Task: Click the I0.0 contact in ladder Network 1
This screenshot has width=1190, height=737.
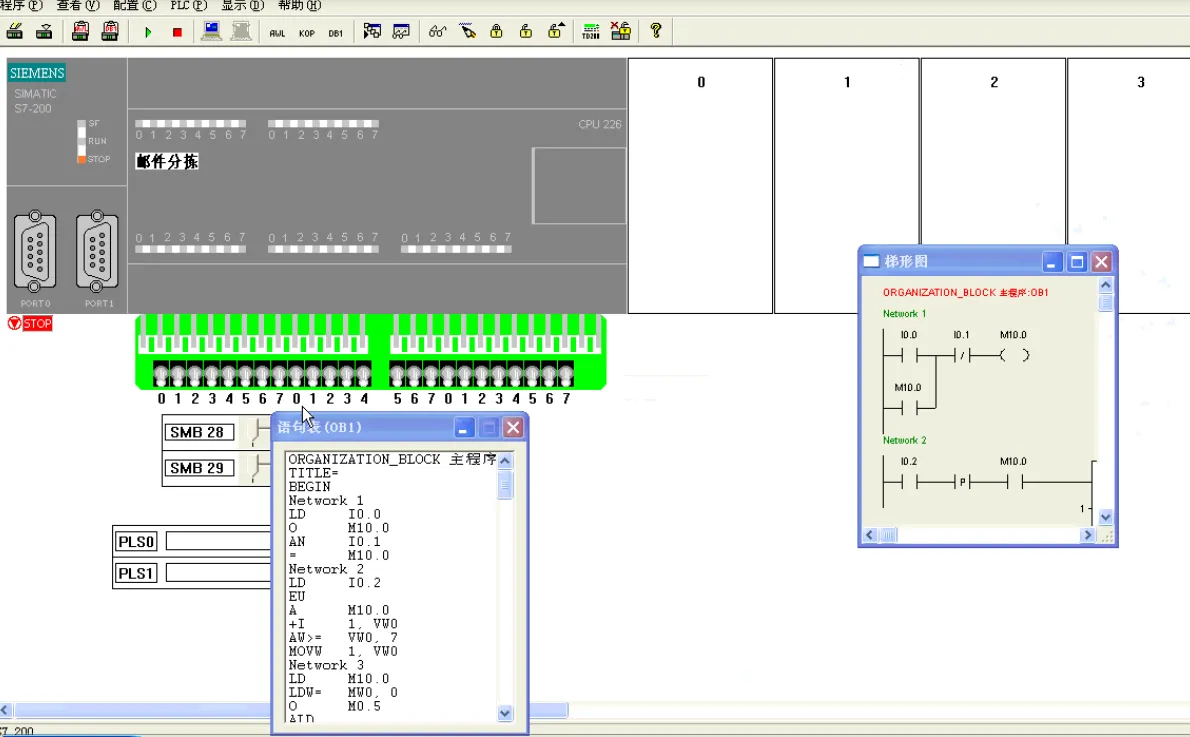Action: (908, 354)
